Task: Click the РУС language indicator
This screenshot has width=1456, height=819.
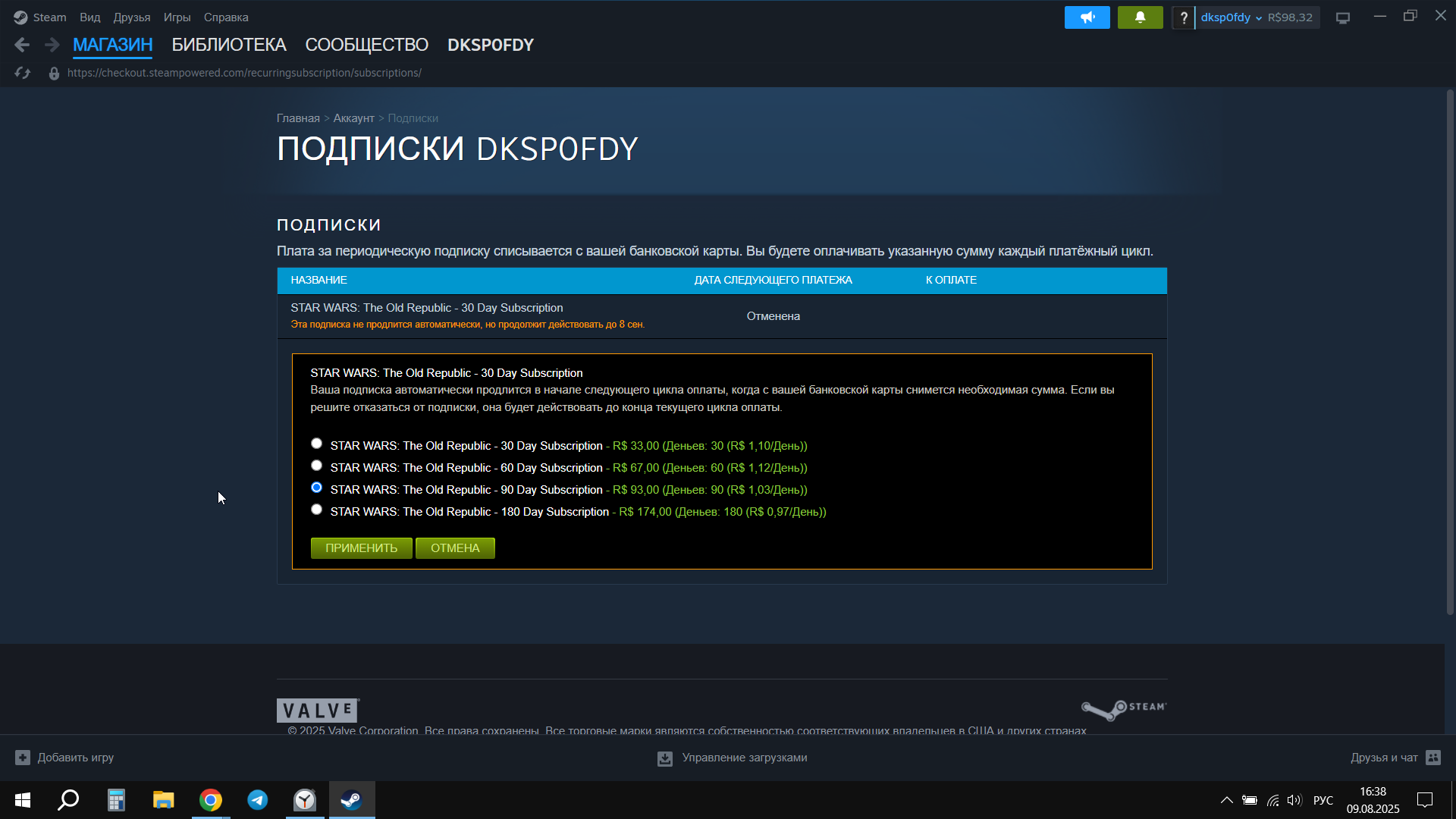Action: 1323,800
